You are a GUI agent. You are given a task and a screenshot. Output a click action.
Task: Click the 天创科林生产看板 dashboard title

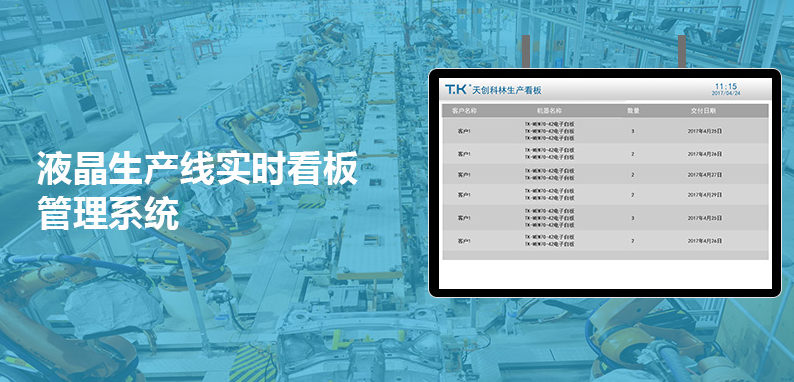[x=506, y=90]
